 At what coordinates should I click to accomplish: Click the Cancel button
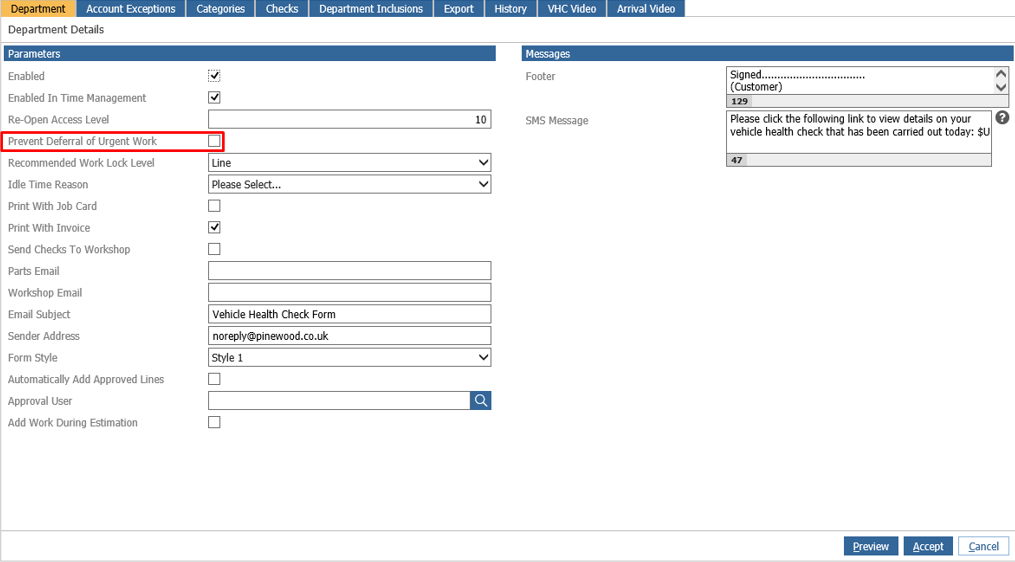pos(983,546)
